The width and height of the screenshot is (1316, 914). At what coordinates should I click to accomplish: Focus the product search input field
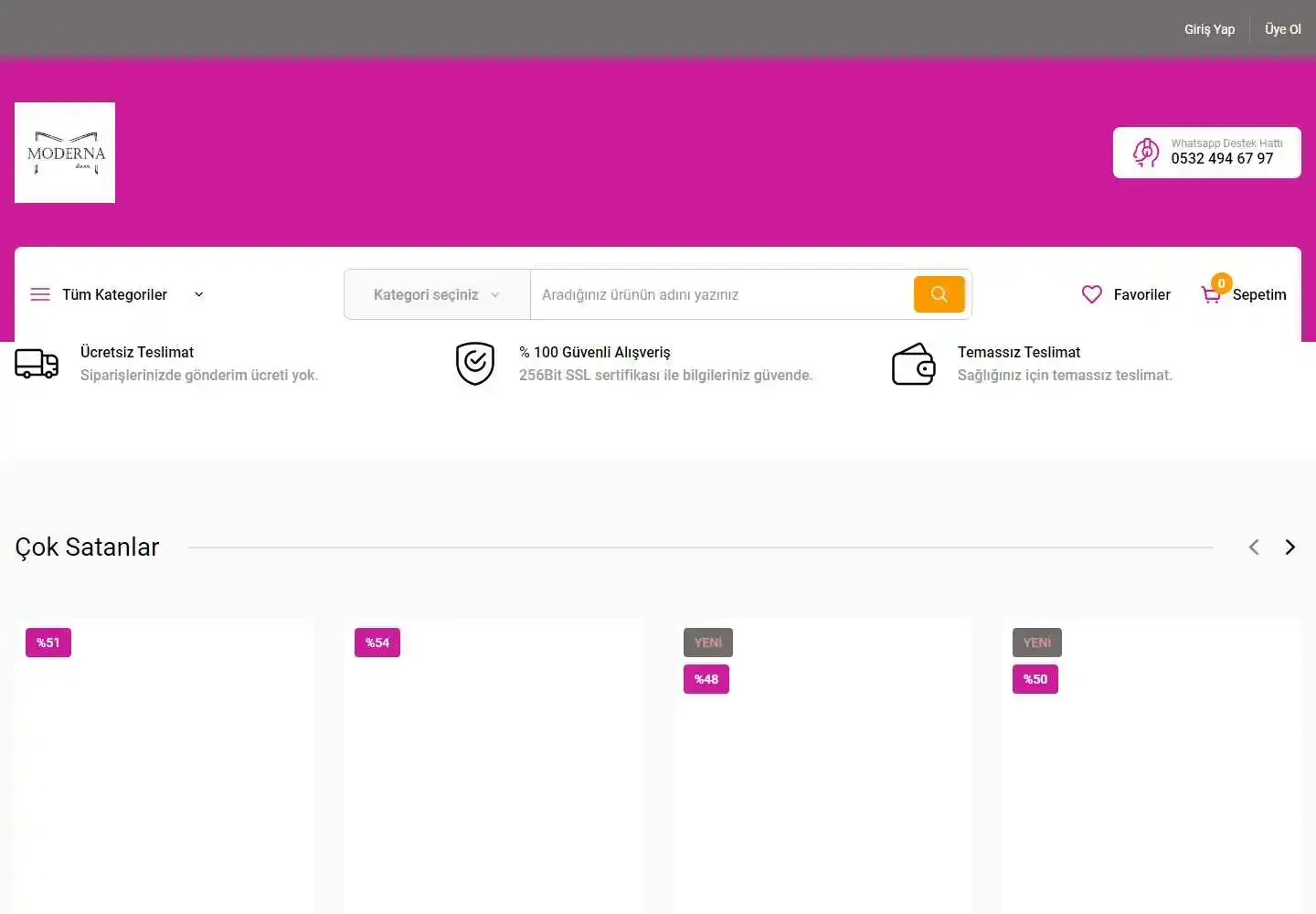coord(722,294)
